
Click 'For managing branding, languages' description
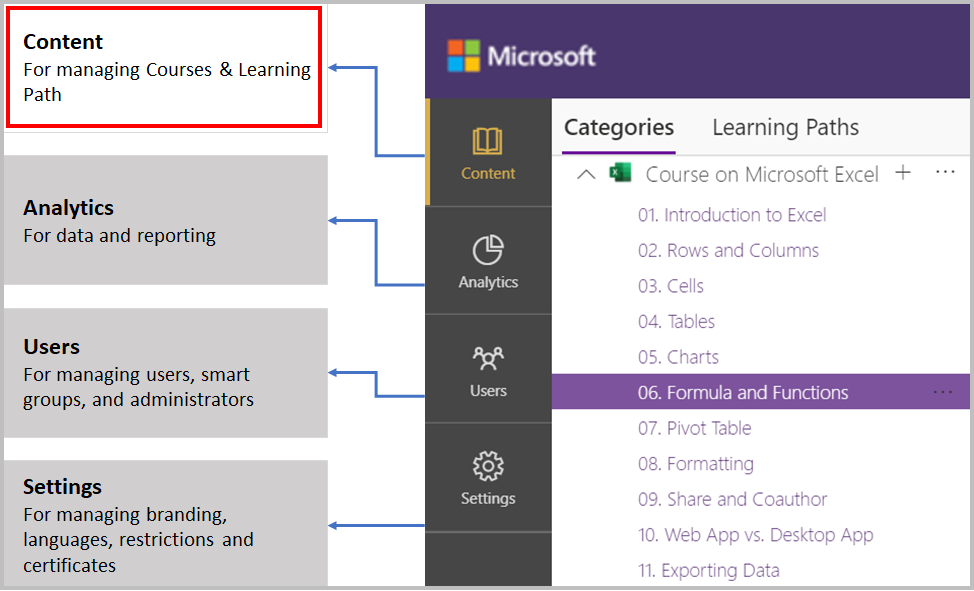point(139,539)
